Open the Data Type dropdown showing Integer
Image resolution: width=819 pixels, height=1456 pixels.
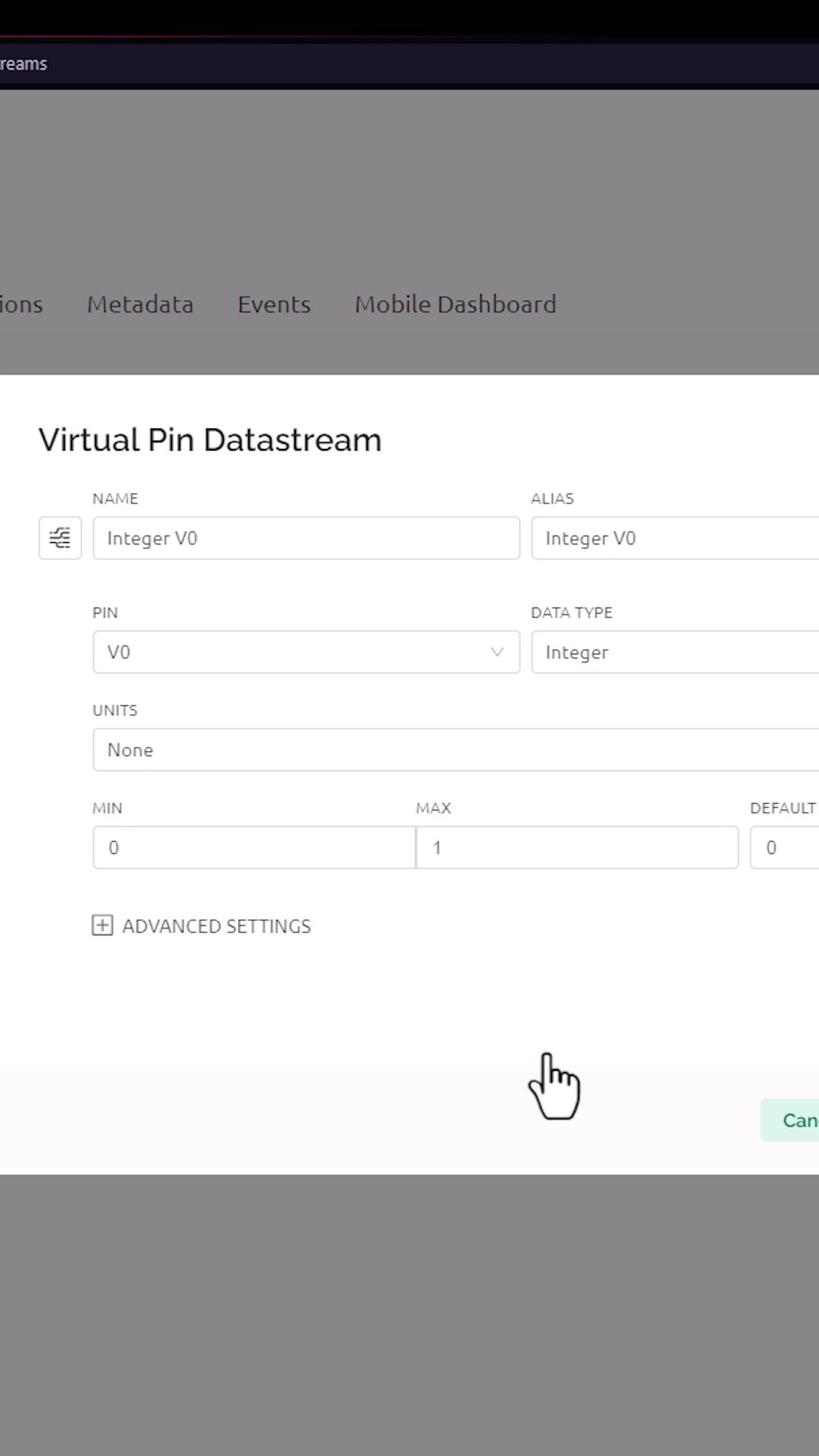coord(675,652)
